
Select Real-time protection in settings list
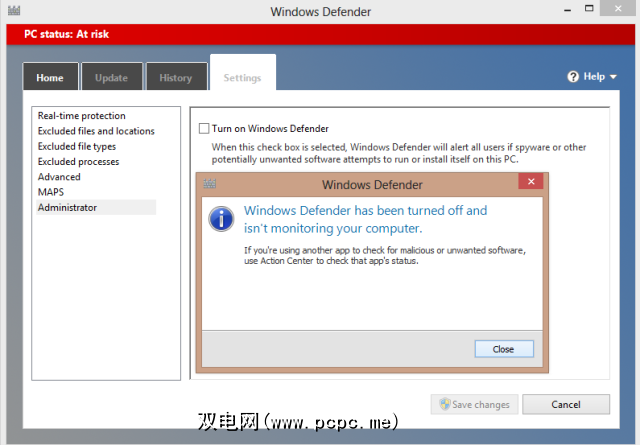click(82, 116)
